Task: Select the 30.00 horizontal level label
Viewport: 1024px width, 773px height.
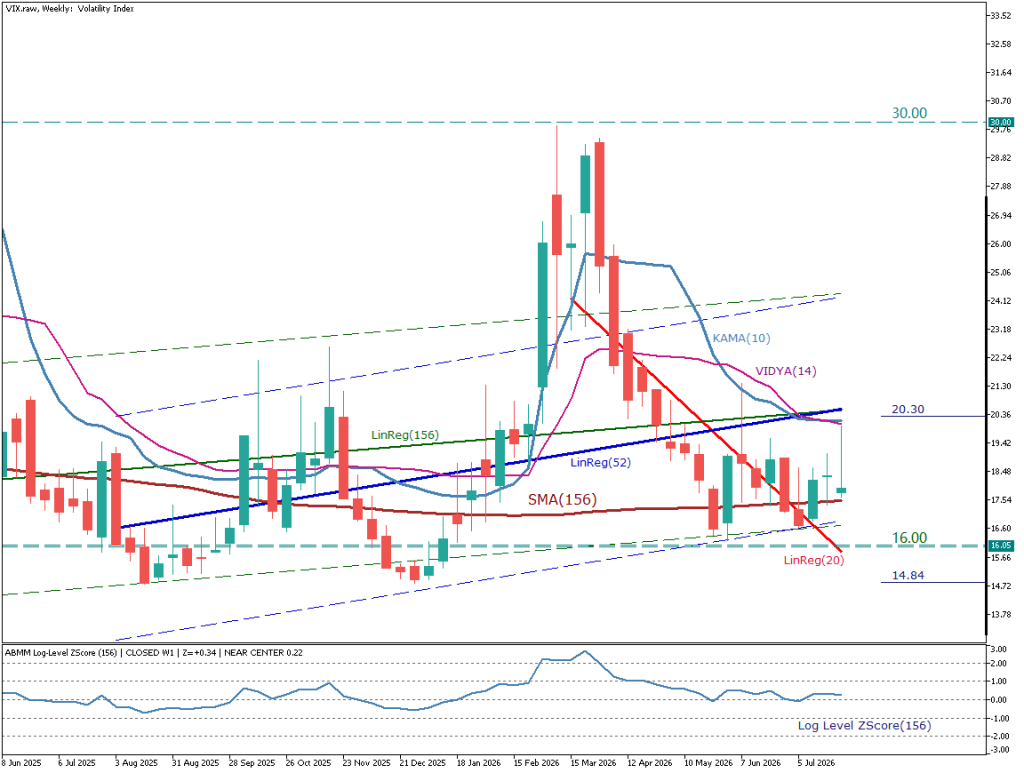Action: [x=909, y=113]
